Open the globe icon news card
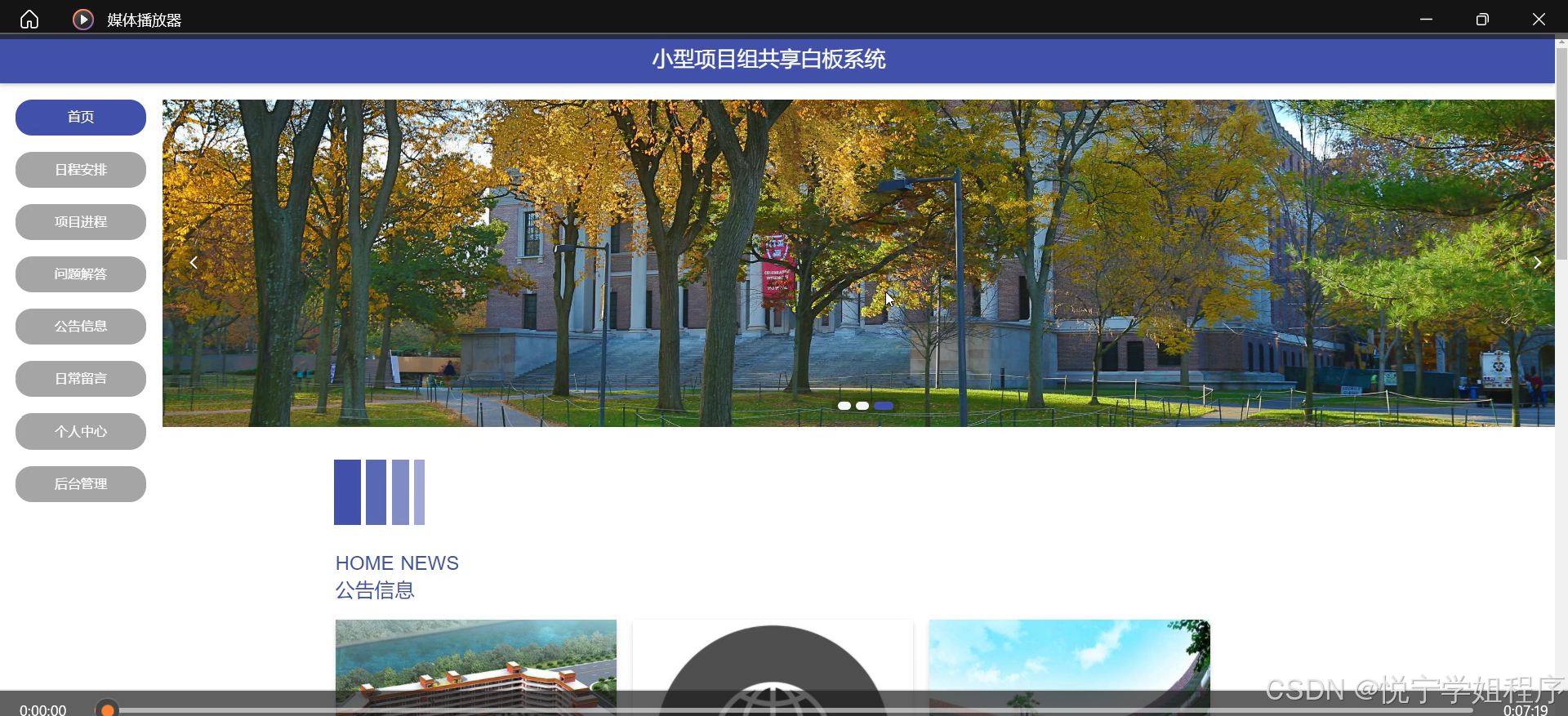 click(x=773, y=667)
